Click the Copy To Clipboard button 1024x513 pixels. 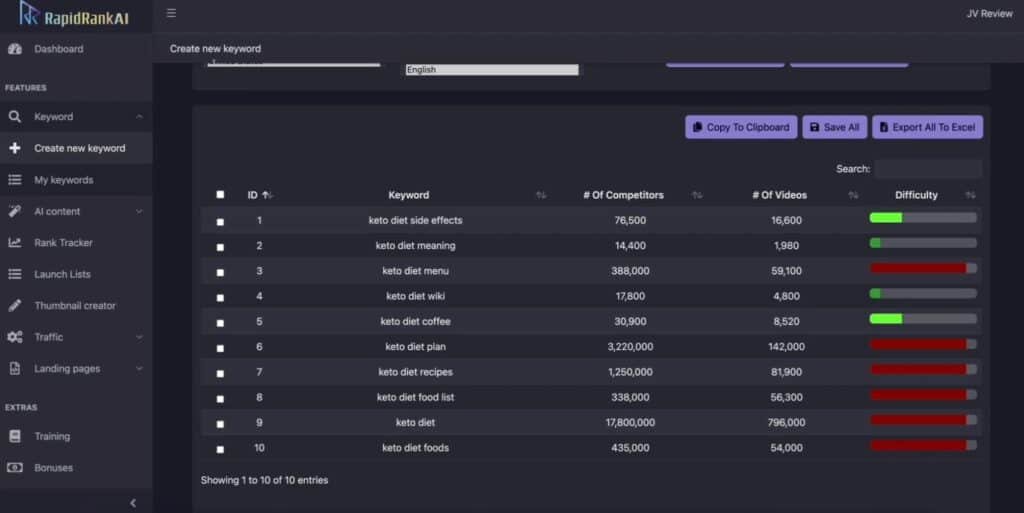[741, 127]
